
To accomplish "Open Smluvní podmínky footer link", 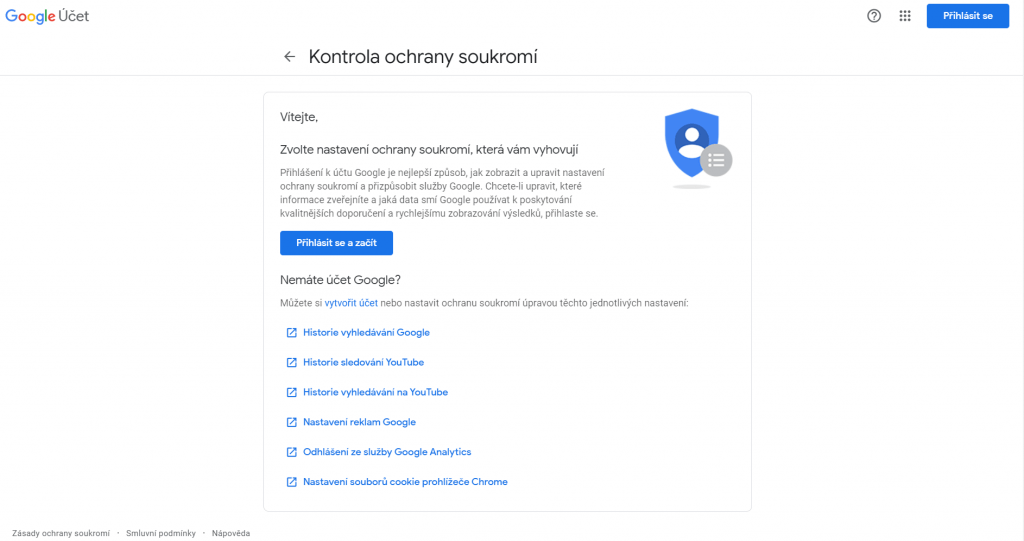I will (x=161, y=534).
